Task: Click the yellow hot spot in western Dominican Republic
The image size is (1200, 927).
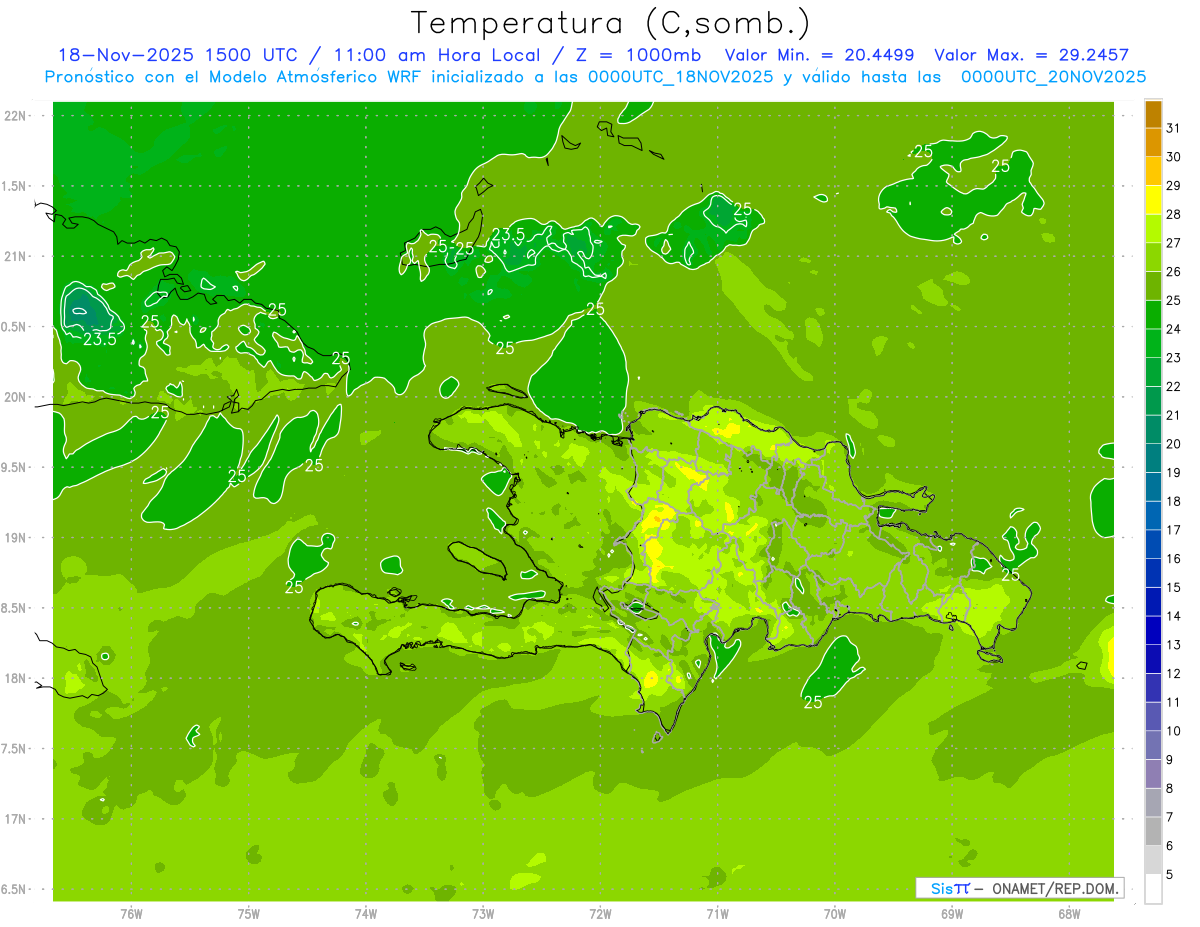Action: click(x=655, y=548)
